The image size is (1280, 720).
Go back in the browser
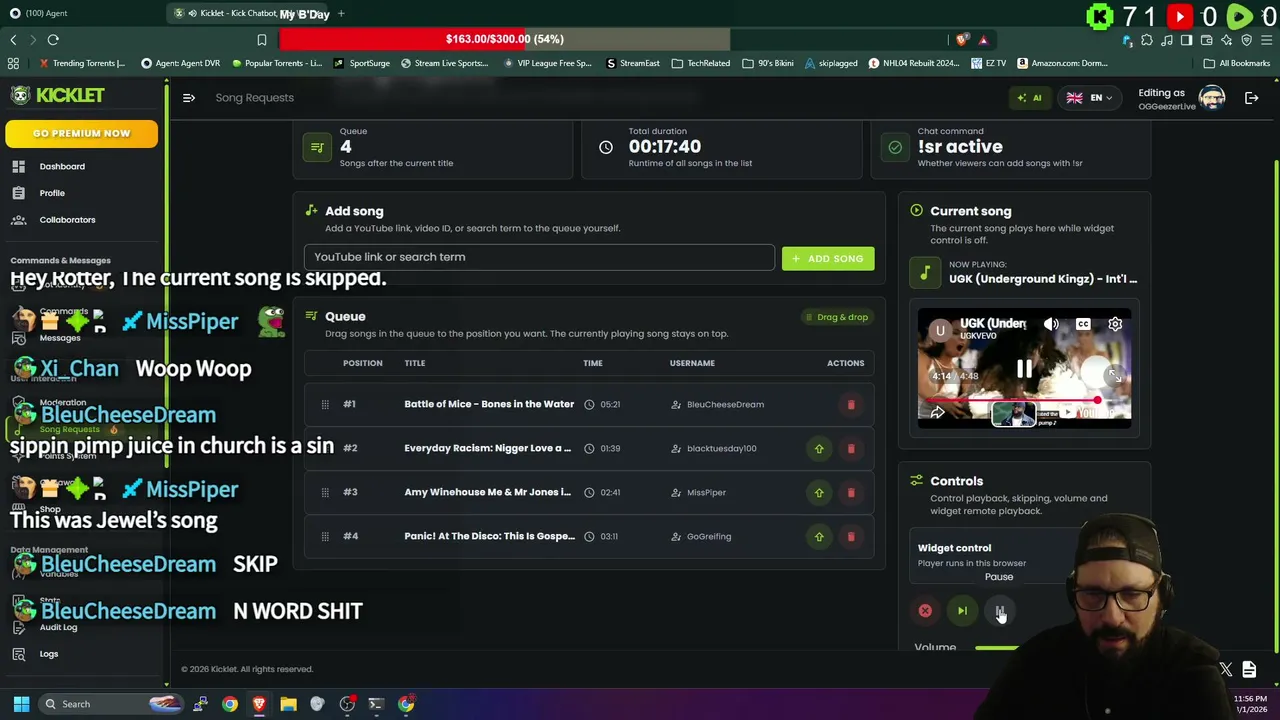[13, 39]
